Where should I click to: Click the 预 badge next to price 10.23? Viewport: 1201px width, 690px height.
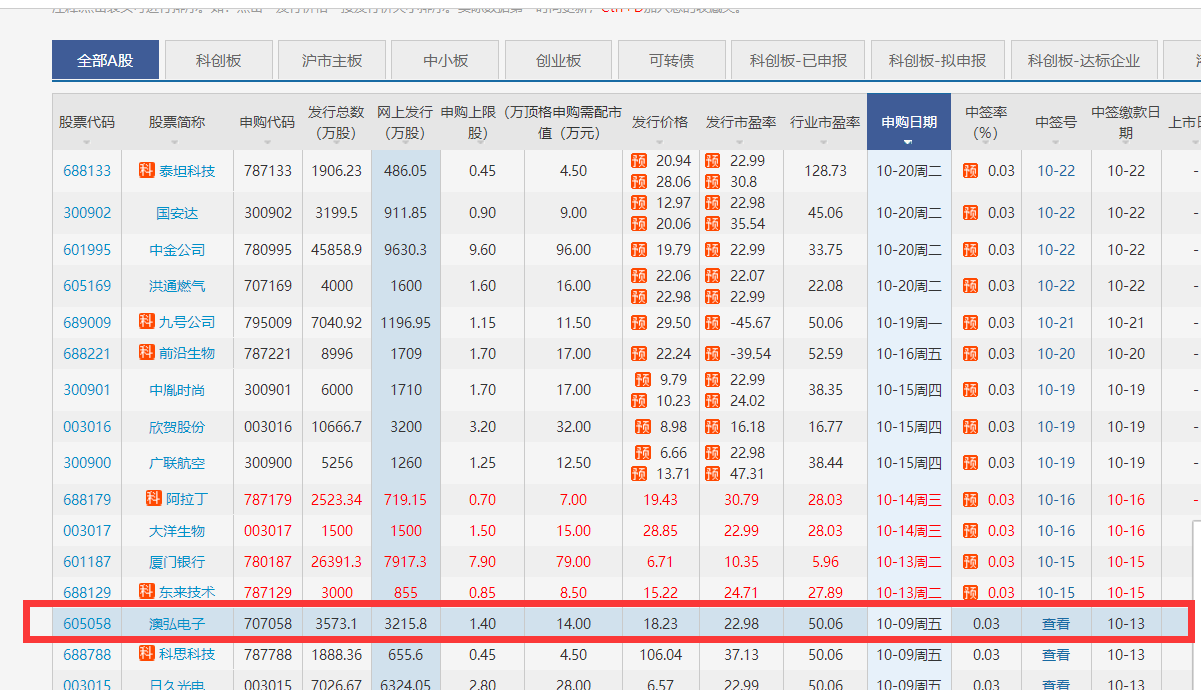pyautogui.click(x=639, y=401)
